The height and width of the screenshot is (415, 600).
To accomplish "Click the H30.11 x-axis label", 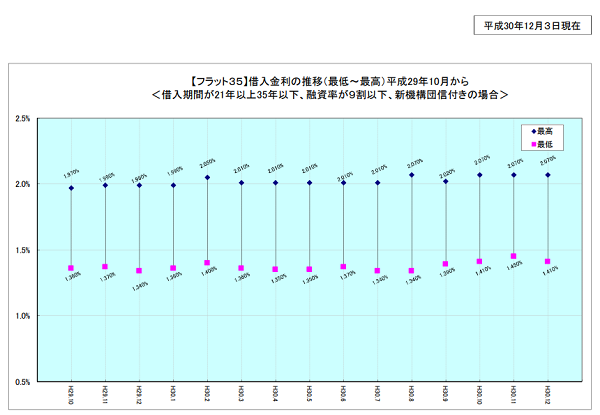I will pyautogui.click(x=514, y=395).
